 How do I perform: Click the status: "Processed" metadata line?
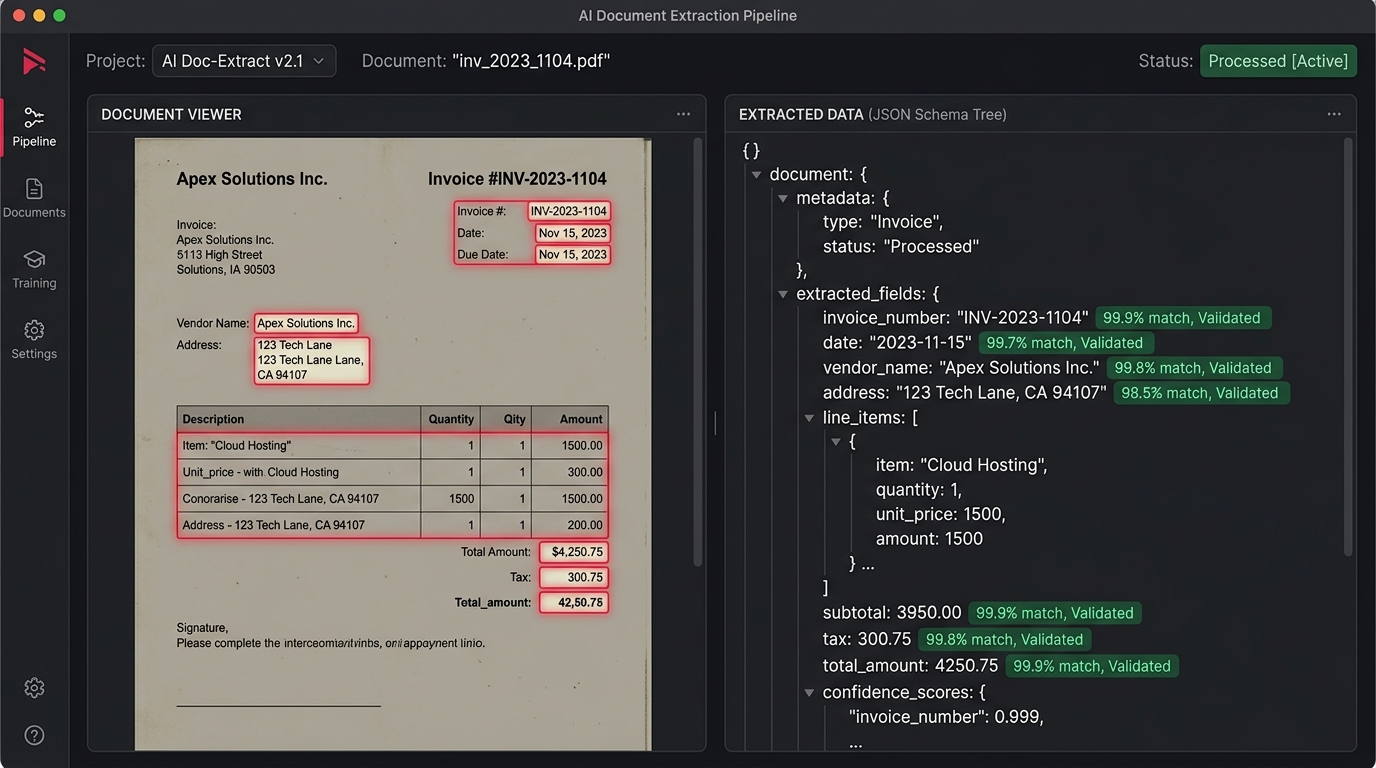click(x=901, y=246)
